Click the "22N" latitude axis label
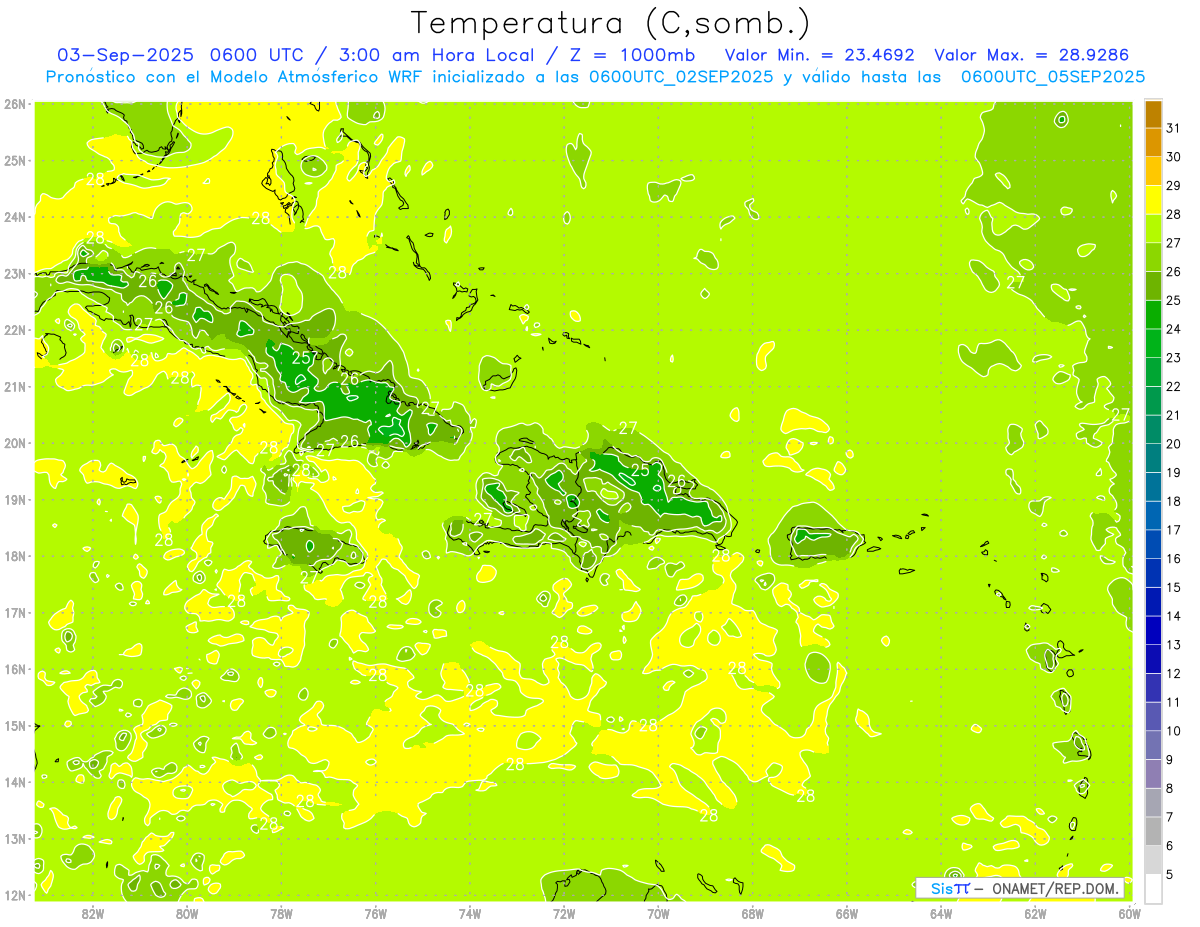The height and width of the screenshot is (927, 1200). (x=15, y=330)
